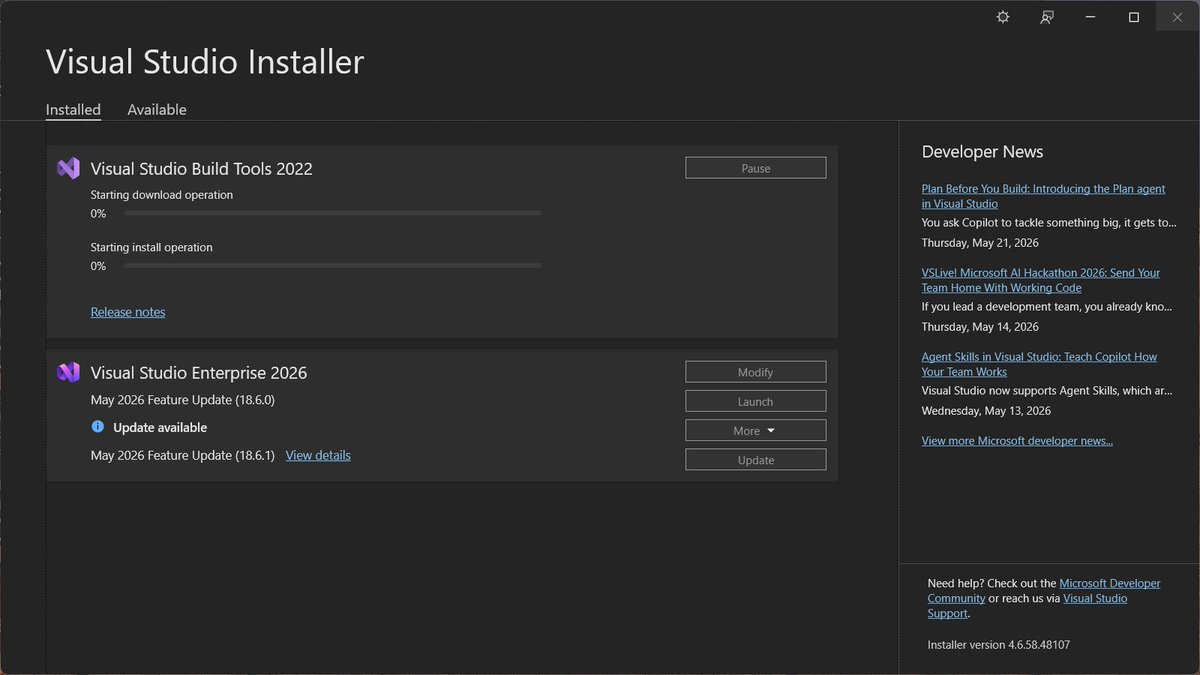Click Visual Studio Enterprise 2026 product name
Viewport: 1200px width, 675px height.
(x=199, y=373)
